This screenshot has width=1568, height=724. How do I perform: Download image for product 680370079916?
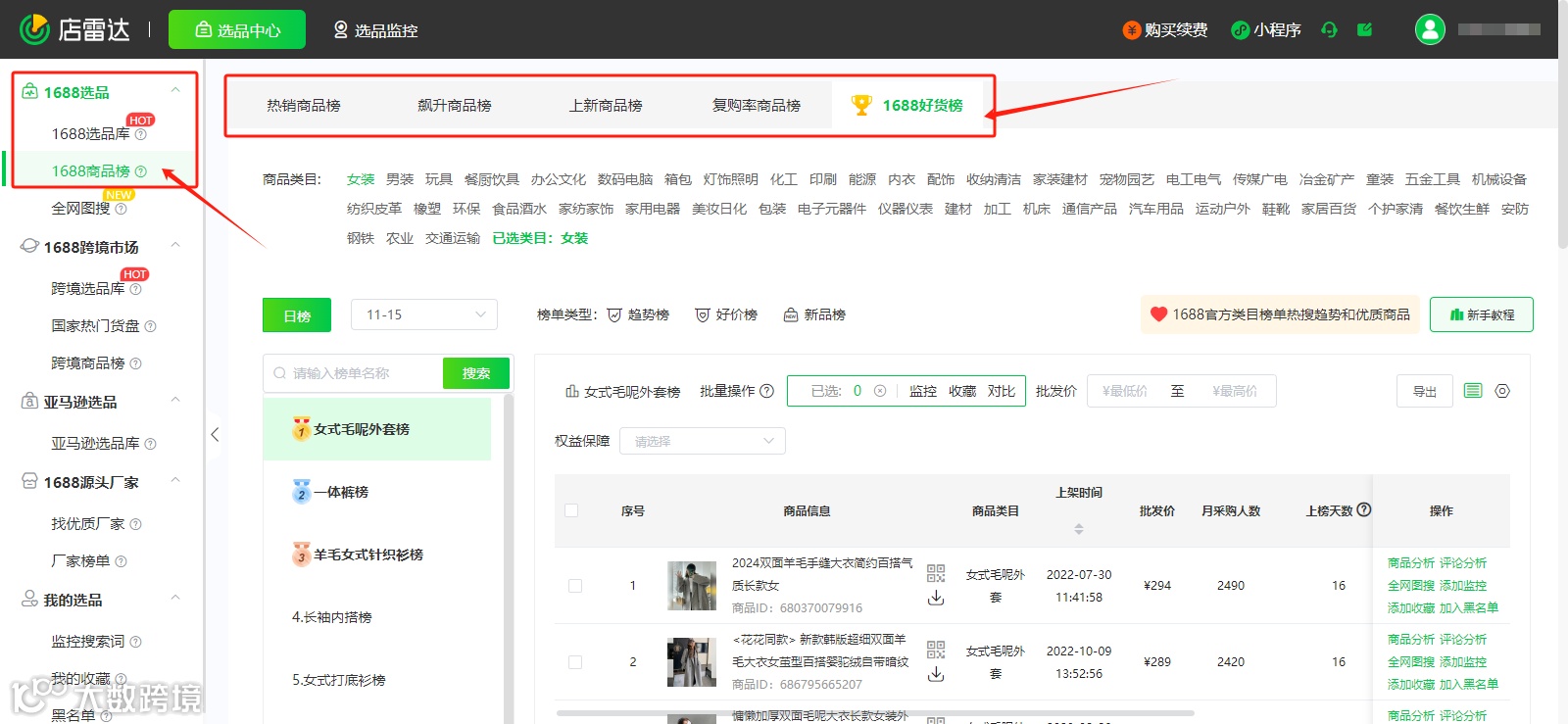click(936, 598)
